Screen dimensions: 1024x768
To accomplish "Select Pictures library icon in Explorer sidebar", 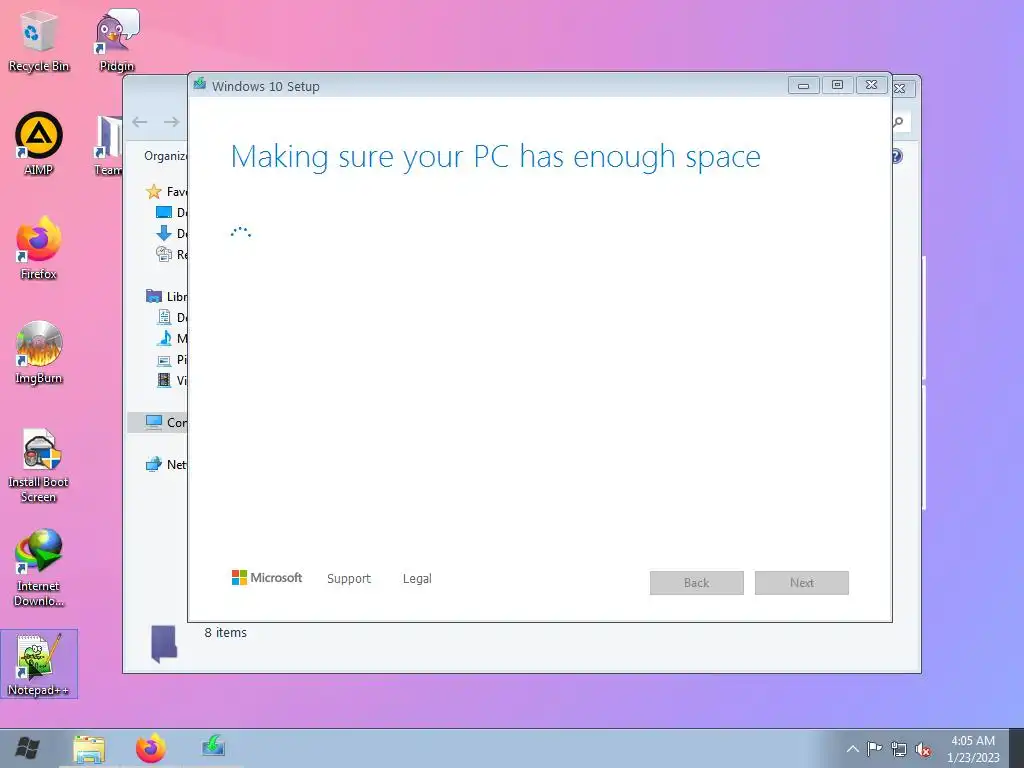I will (164, 360).
